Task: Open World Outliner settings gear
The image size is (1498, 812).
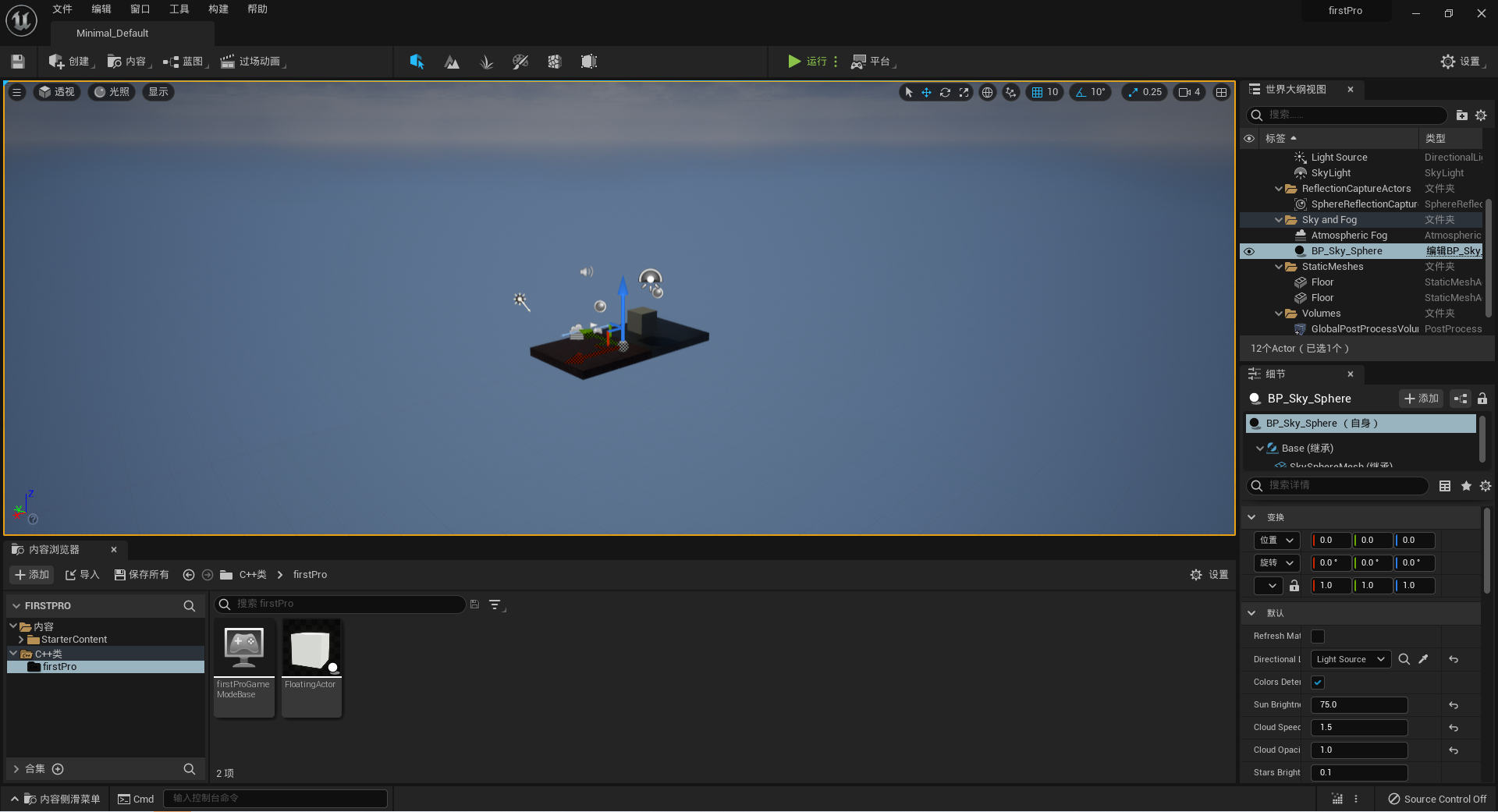Action: tap(1481, 115)
